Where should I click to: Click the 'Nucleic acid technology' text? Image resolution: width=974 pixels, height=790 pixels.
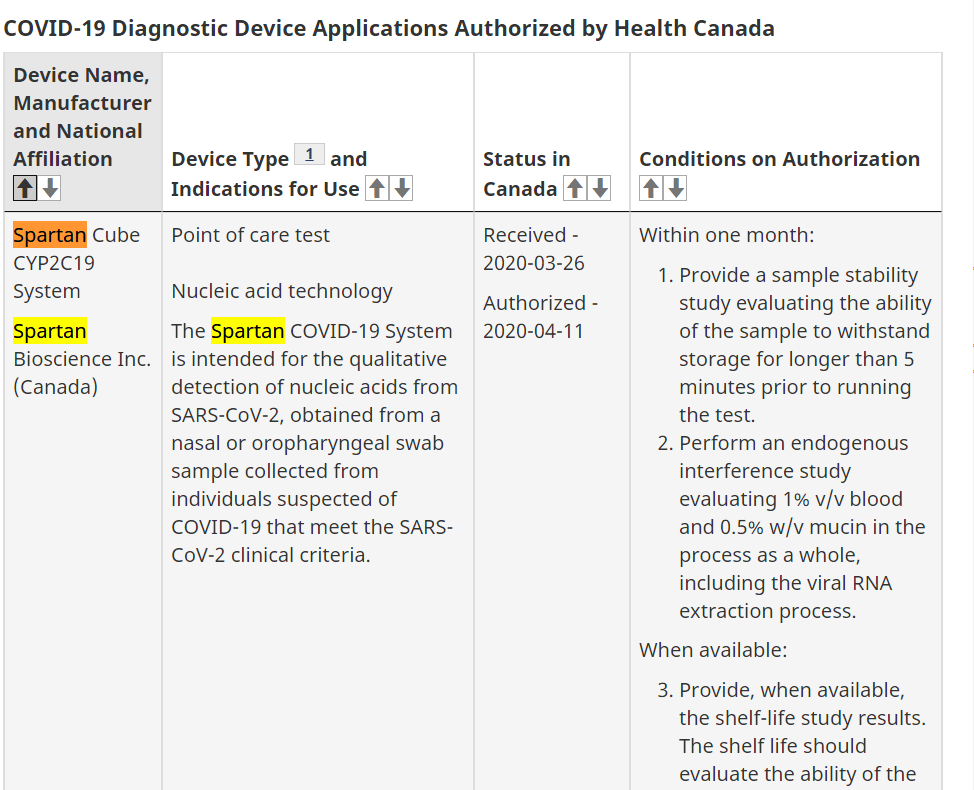282,291
